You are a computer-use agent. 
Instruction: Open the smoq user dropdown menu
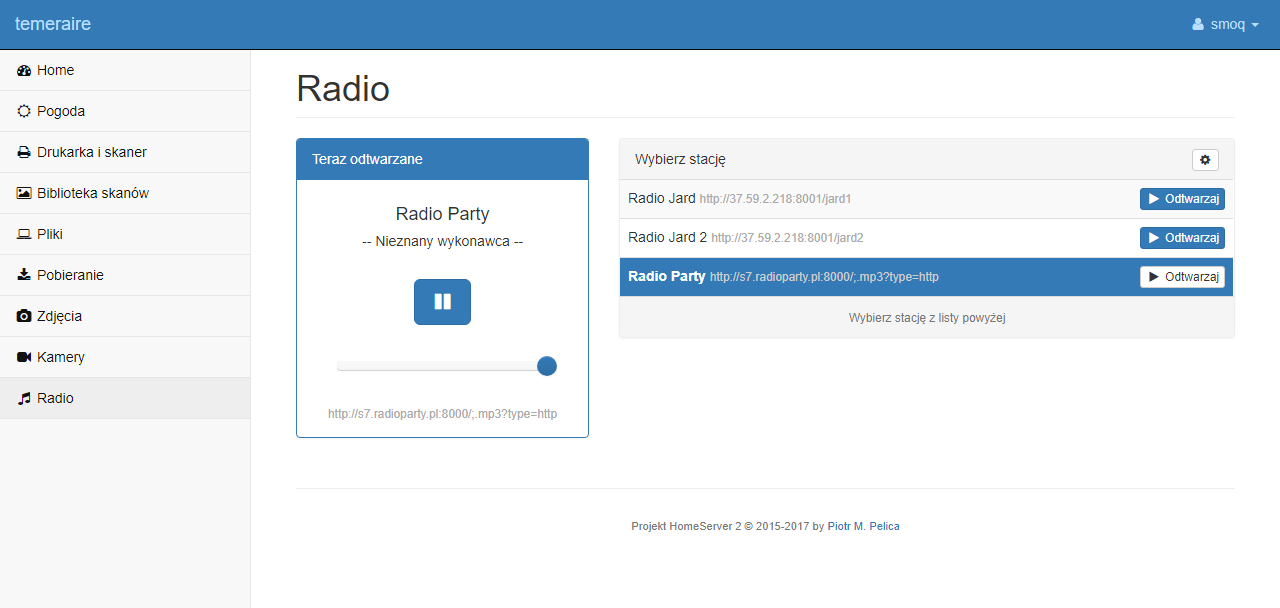click(1226, 24)
